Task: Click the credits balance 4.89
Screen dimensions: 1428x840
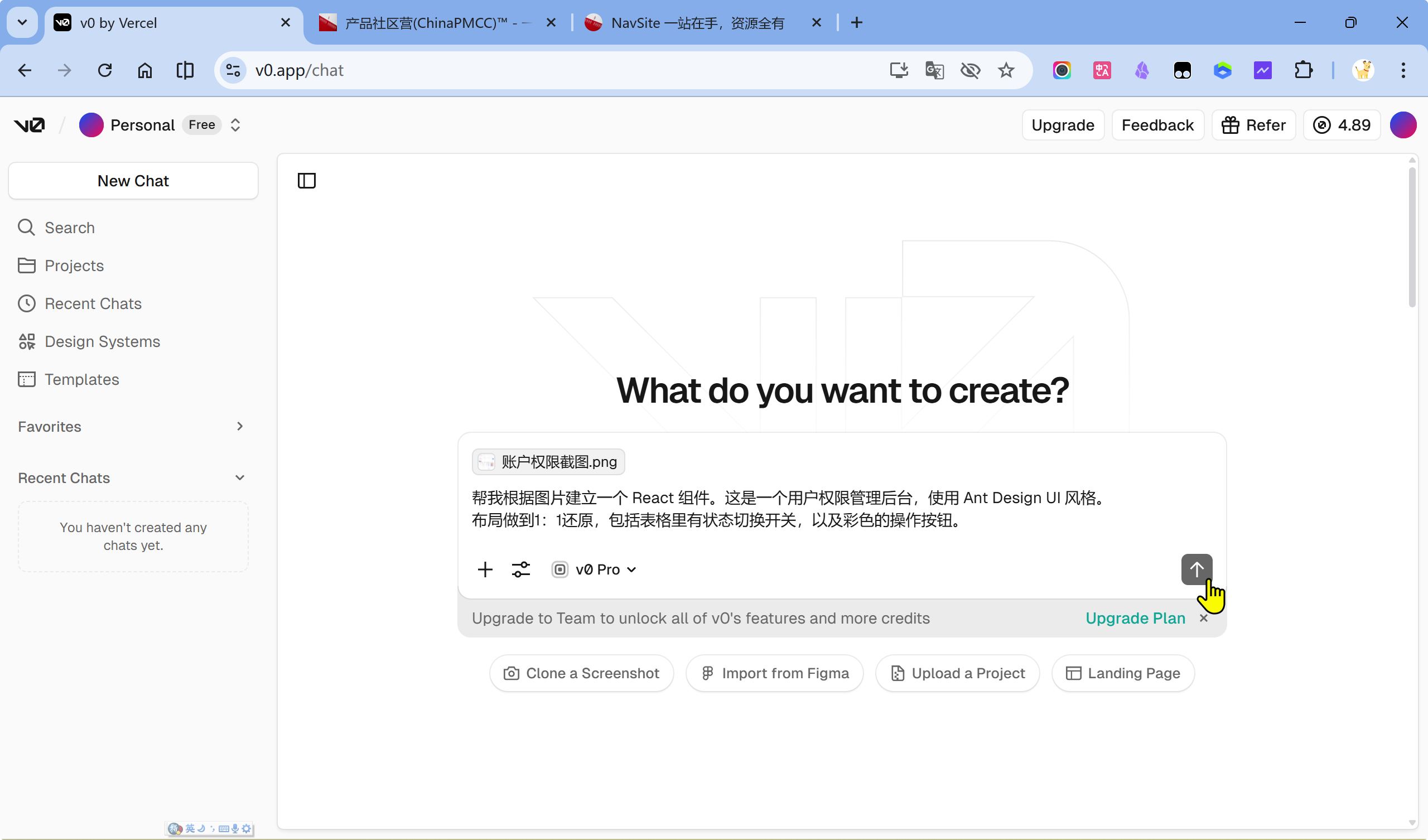Action: 1342,125
